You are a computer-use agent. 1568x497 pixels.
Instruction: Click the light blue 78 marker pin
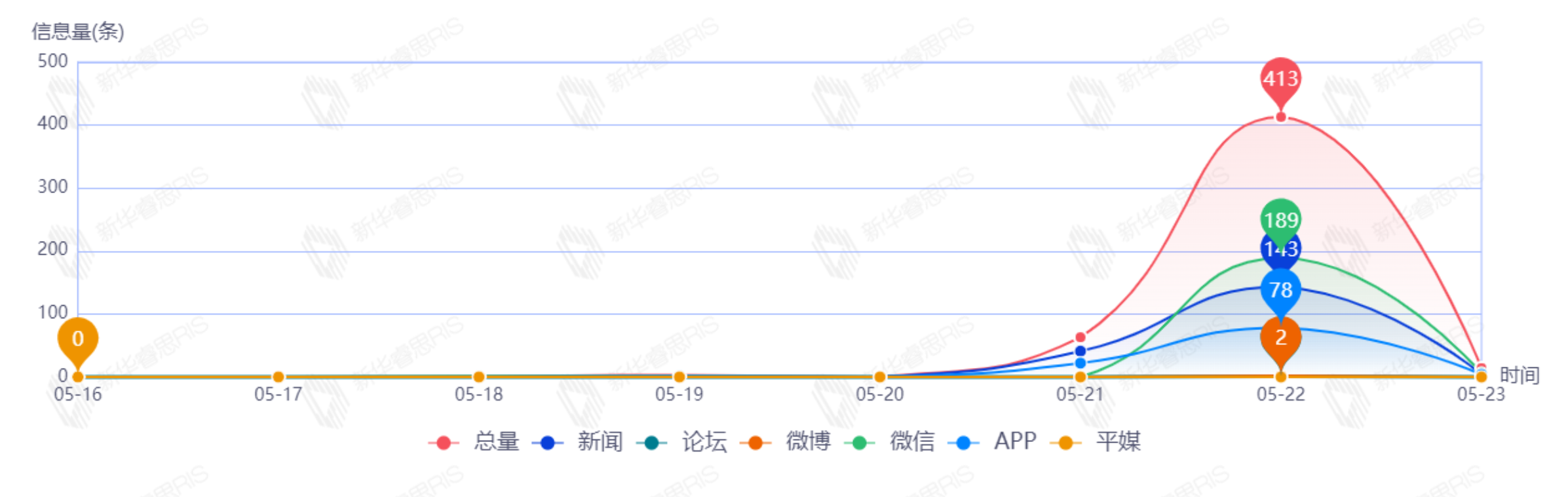[x=1280, y=289]
